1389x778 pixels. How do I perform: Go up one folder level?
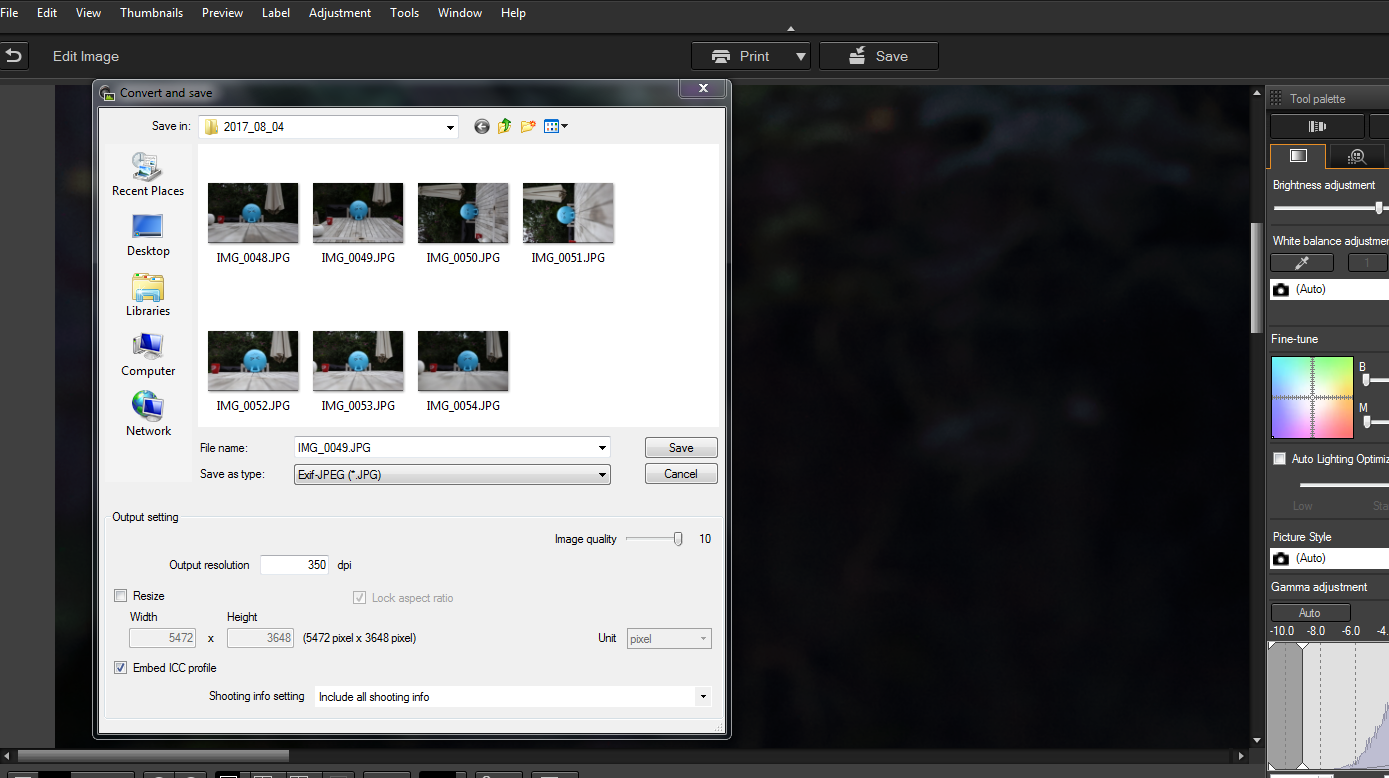click(x=505, y=127)
